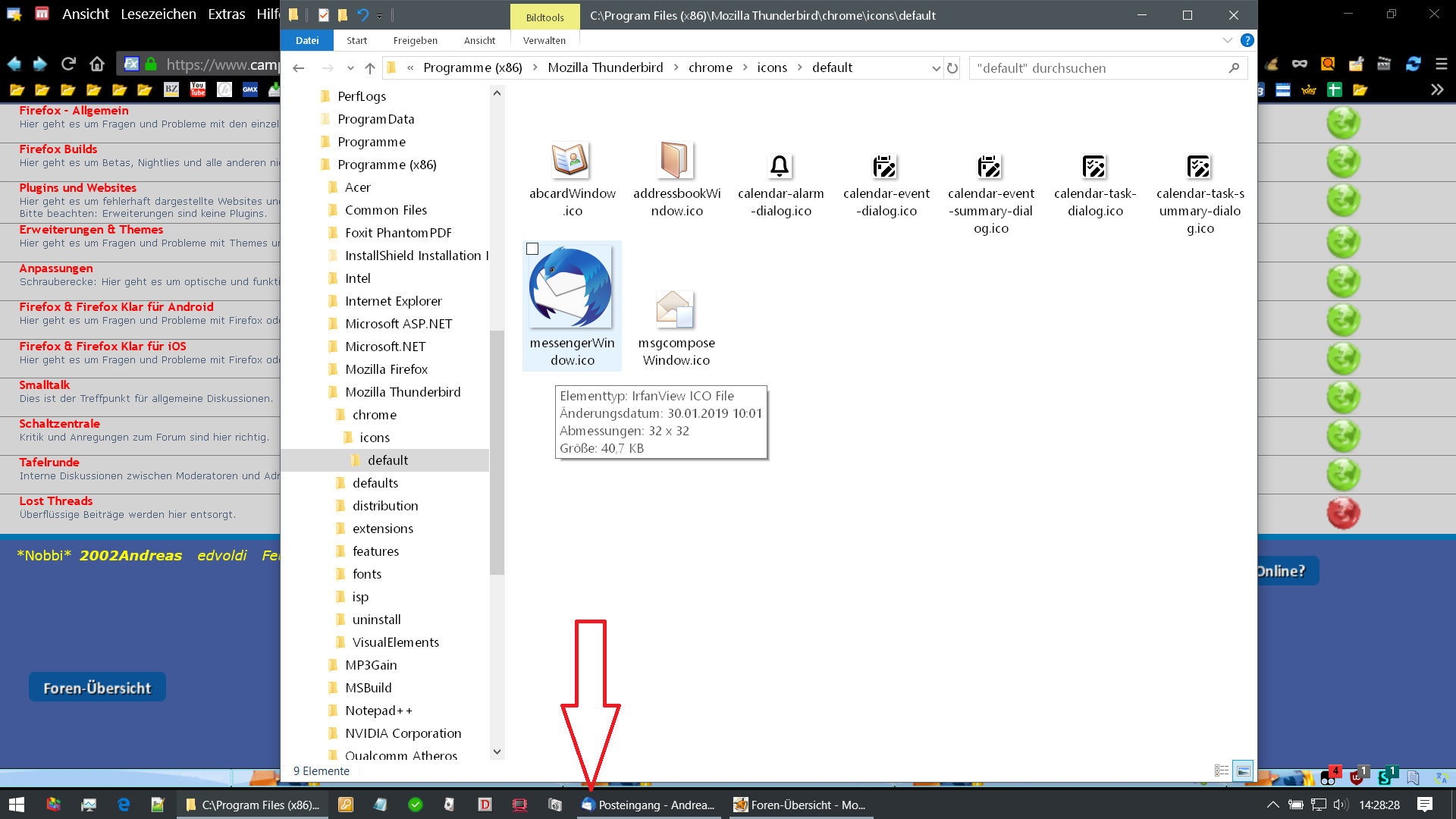Image resolution: width=1456 pixels, height=819 pixels.
Task: Go up one folder level with up arrow
Action: tap(370, 68)
